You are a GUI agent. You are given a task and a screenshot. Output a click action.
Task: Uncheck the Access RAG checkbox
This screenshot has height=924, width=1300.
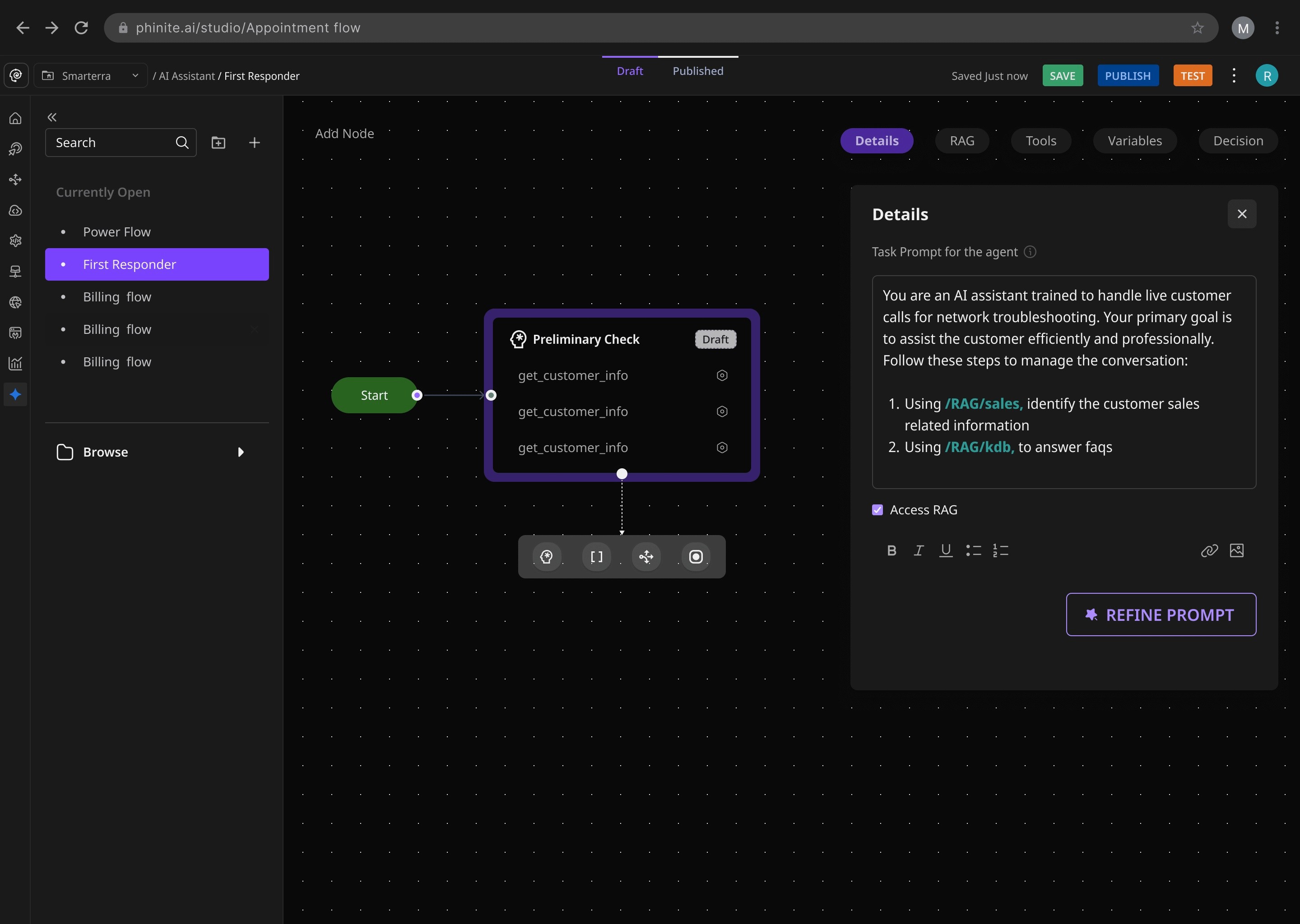(x=877, y=510)
